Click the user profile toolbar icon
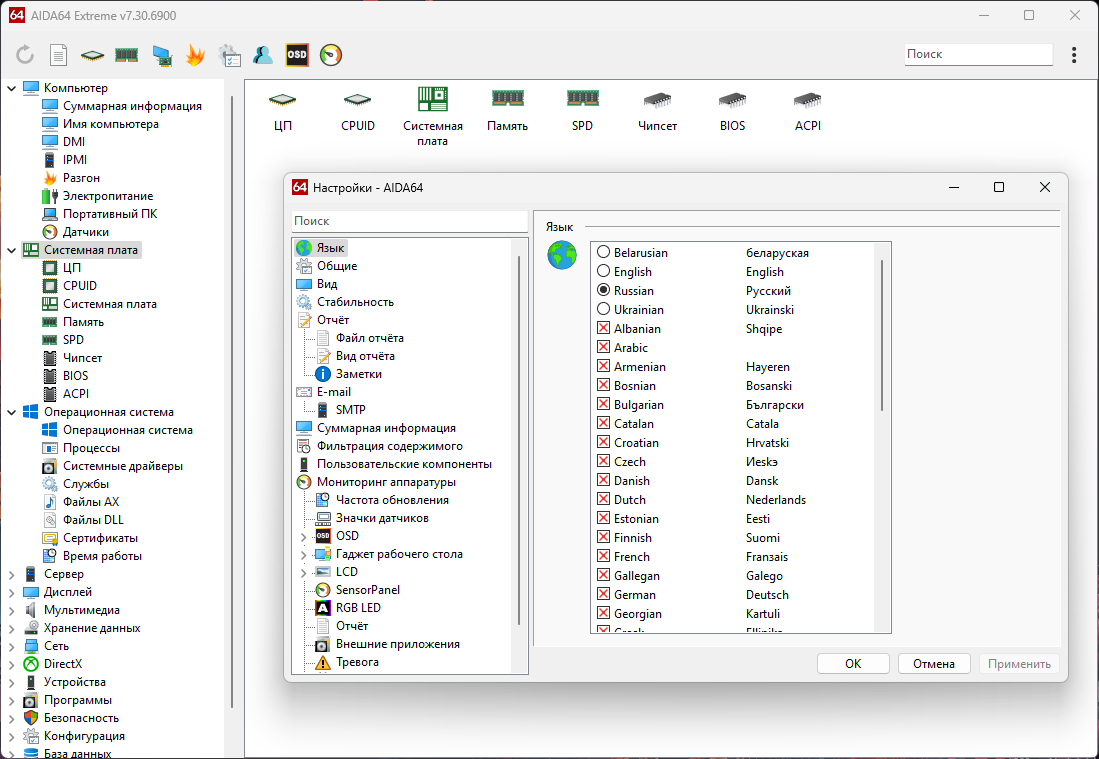The height and width of the screenshot is (759, 1099). click(x=263, y=55)
